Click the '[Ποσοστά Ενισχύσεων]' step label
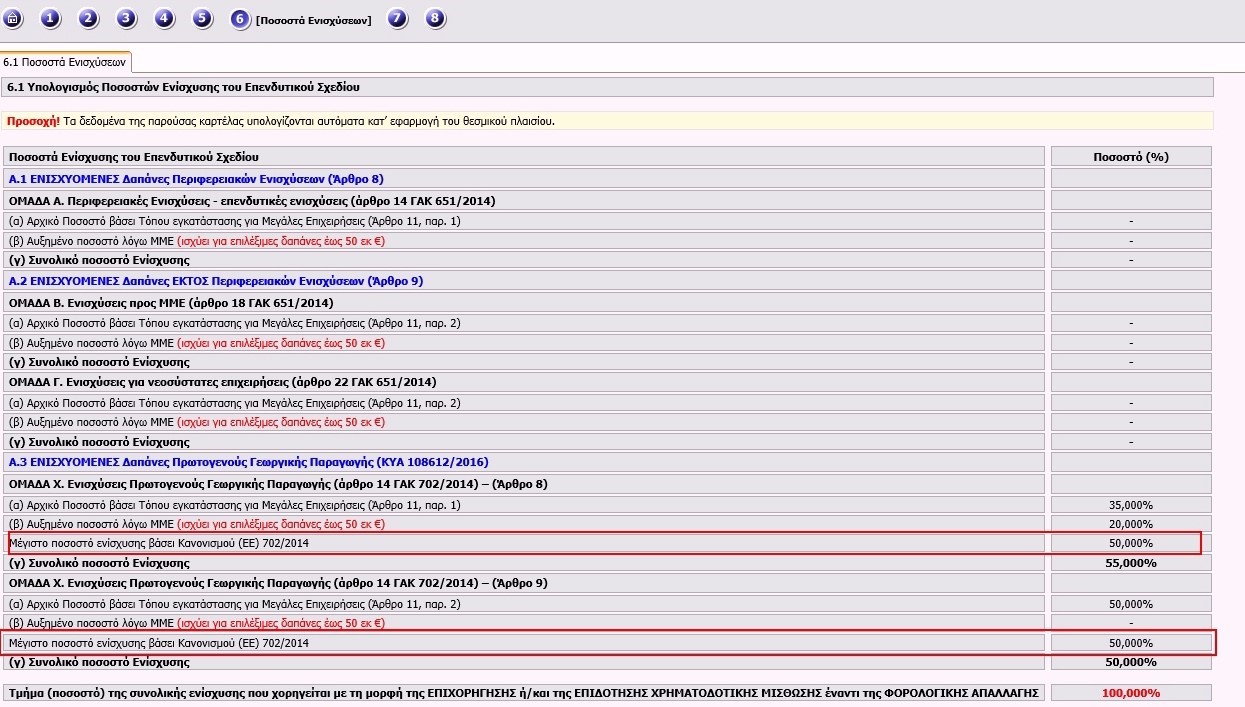This screenshot has width=1245, height=707. click(313, 20)
